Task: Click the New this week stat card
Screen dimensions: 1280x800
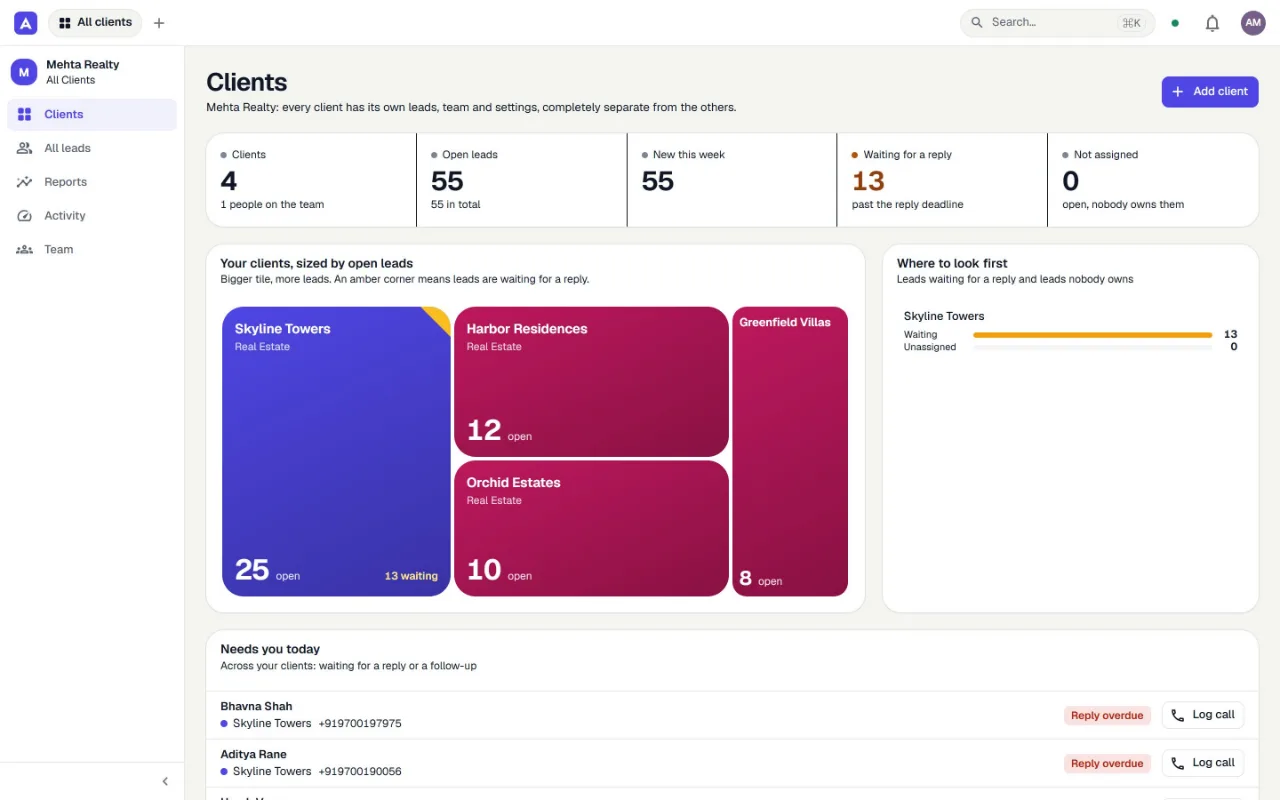Action: [732, 180]
